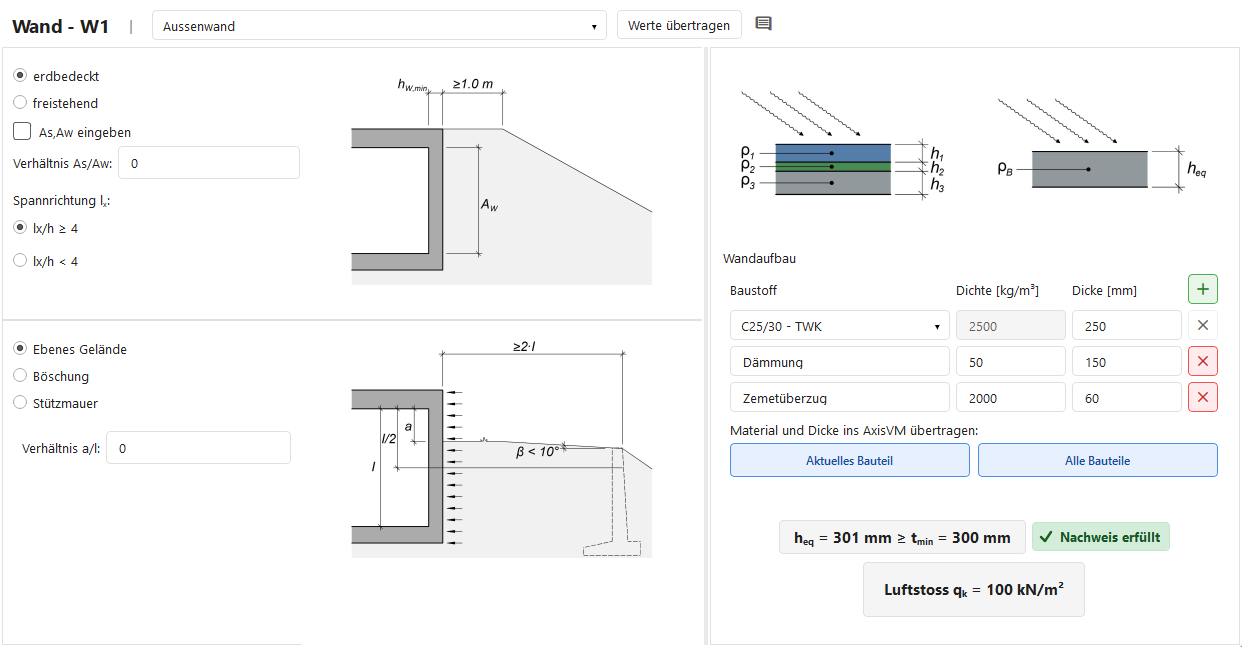
Task: Edit the Zemetüberzug density value 2000
Action: coord(1011,398)
